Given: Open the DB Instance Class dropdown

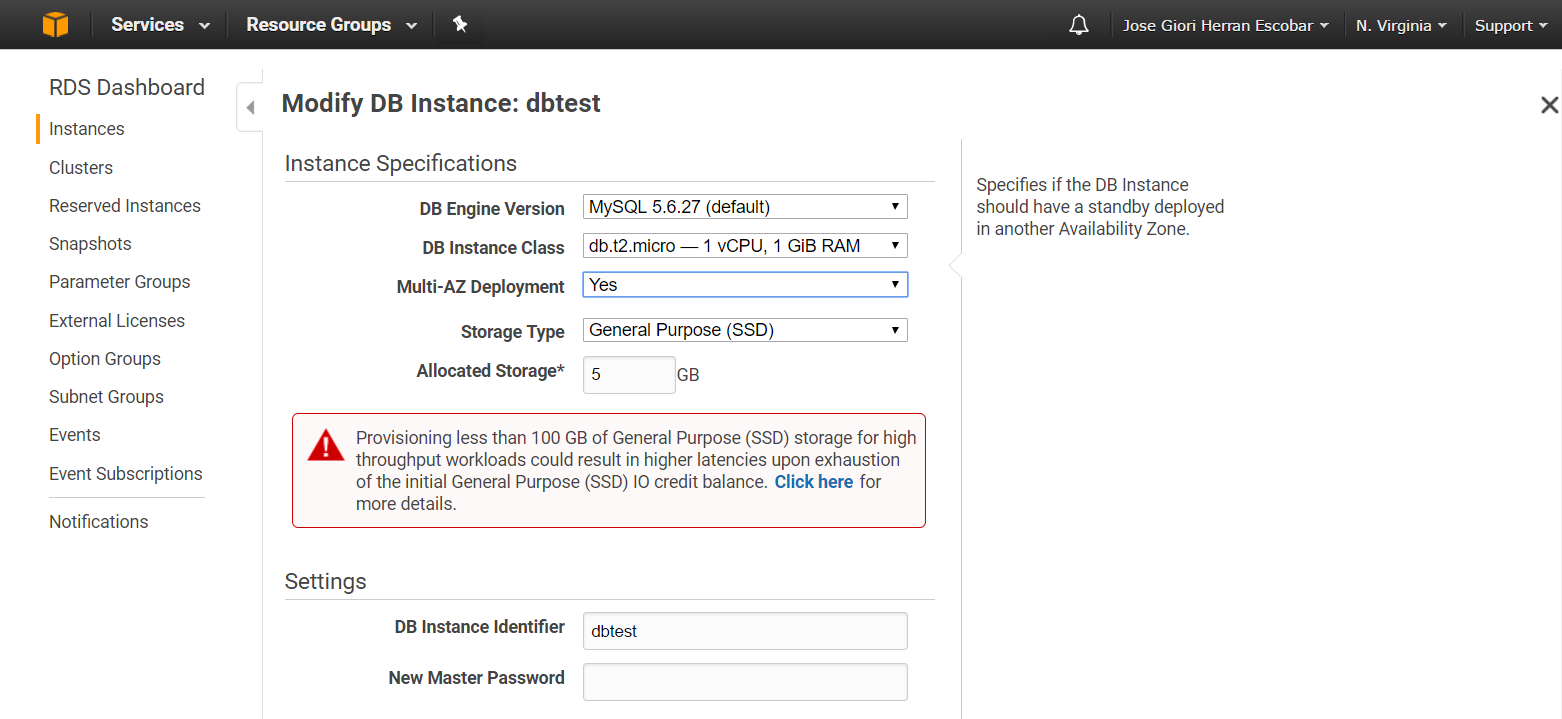Looking at the screenshot, I should tap(745, 246).
